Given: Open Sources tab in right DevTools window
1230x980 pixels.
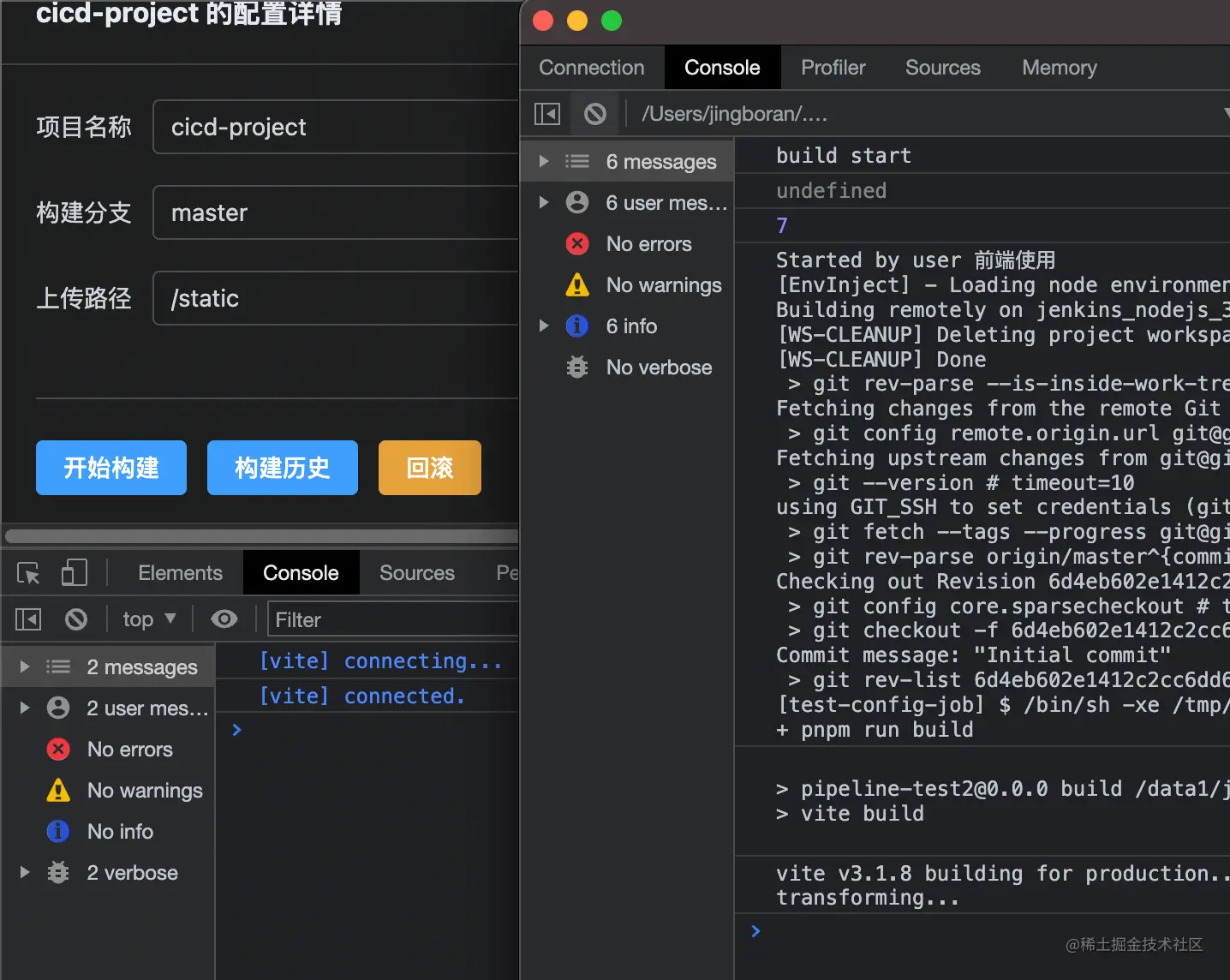Looking at the screenshot, I should click(x=943, y=68).
